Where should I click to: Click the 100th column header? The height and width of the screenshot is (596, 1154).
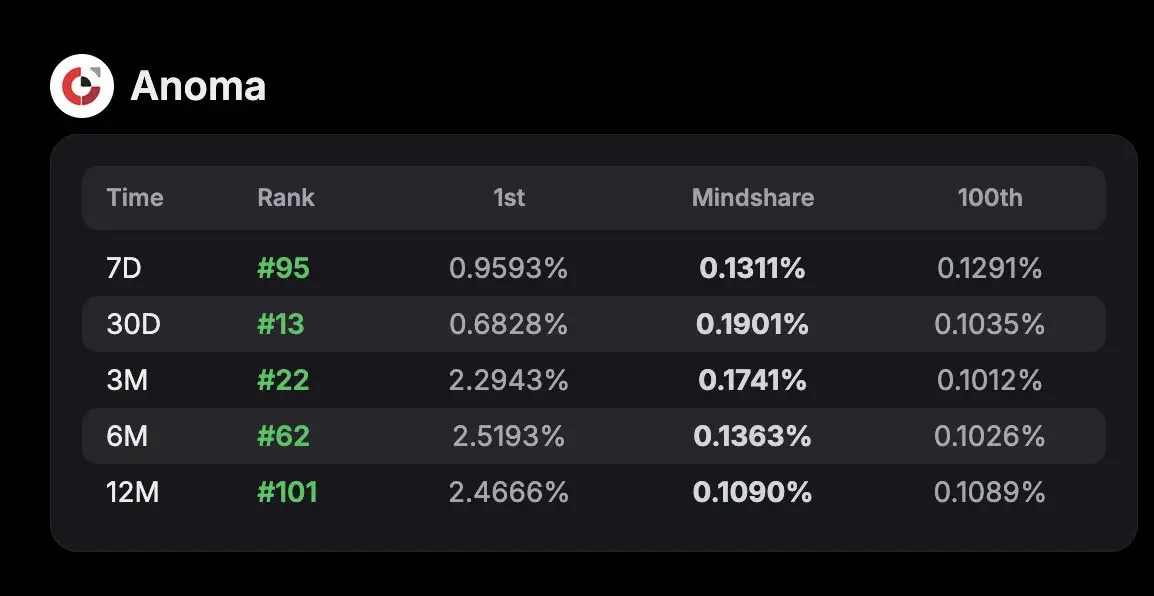coord(990,197)
